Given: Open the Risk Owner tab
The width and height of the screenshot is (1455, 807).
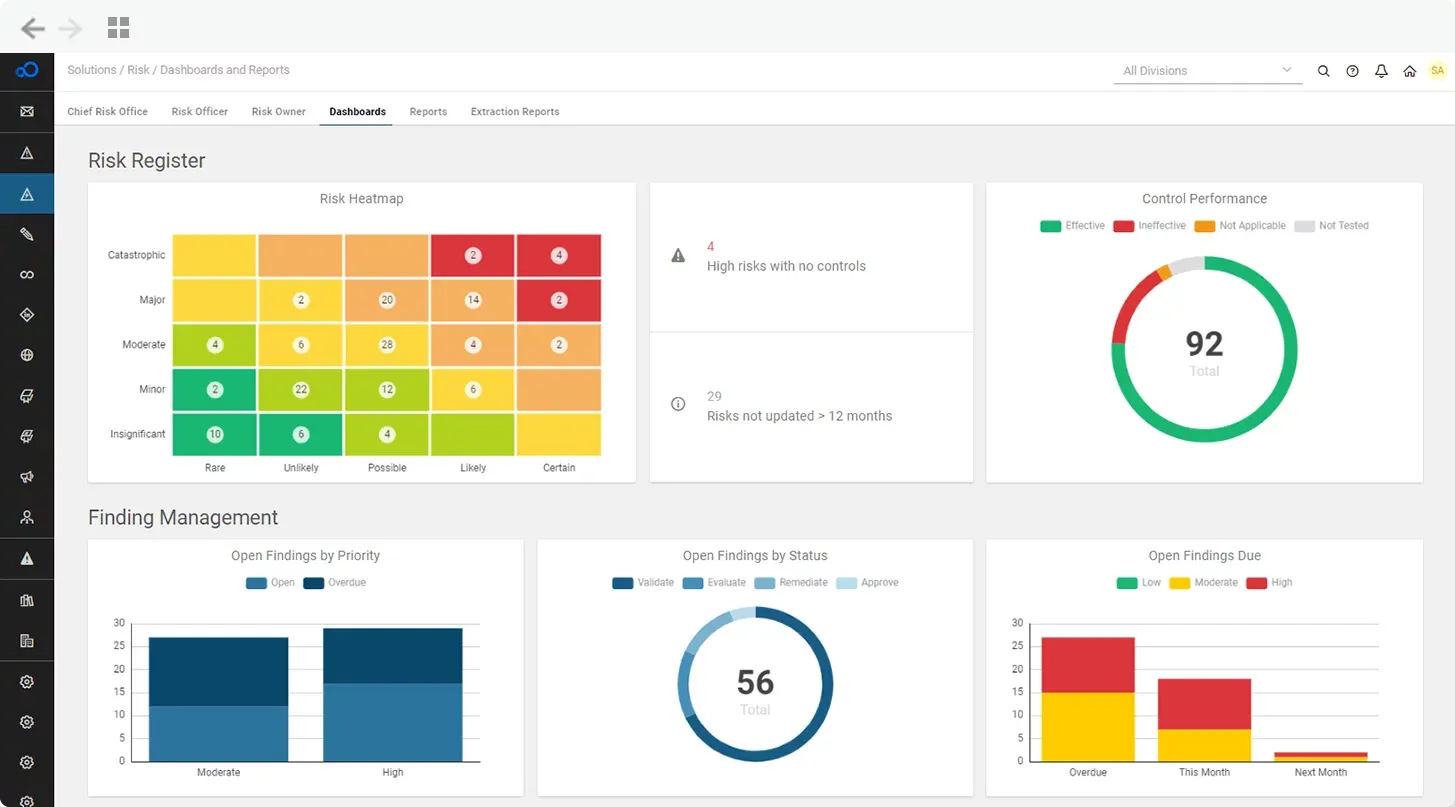Looking at the screenshot, I should (x=279, y=112).
